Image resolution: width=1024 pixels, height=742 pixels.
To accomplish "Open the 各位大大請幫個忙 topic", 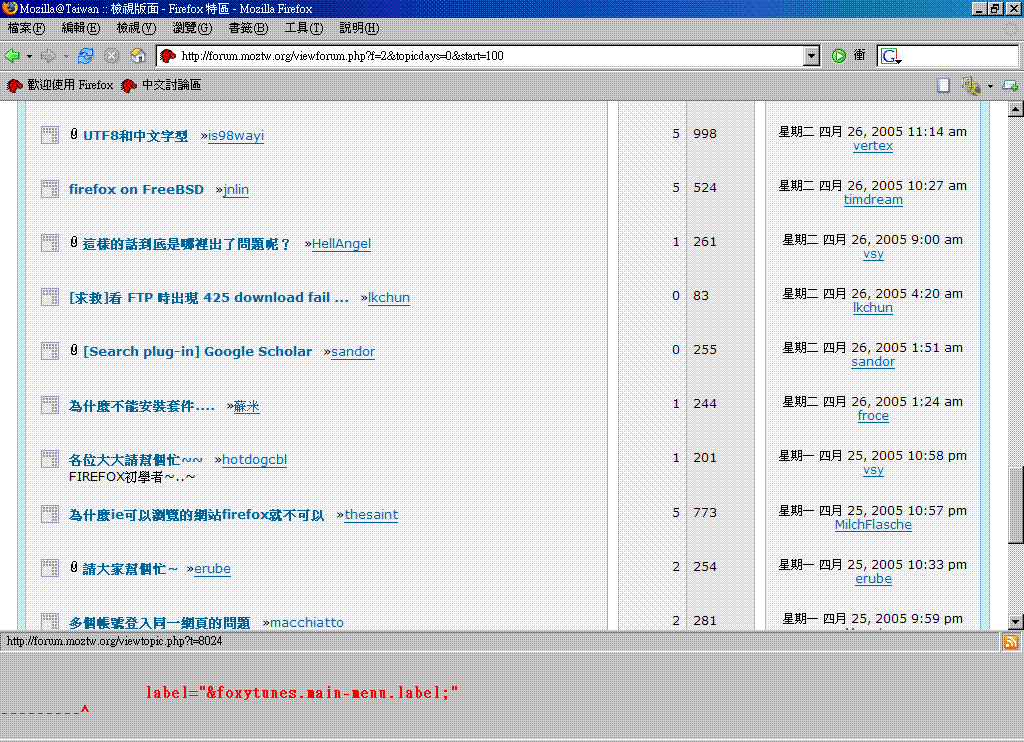I will [x=136, y=460].
